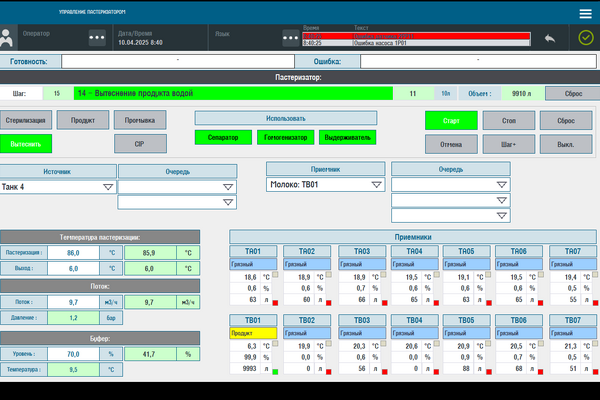Click the green step progress bar 14 – Вытеснение
The width and height of the screenshot is (600, 400).
tap(233, 93)
